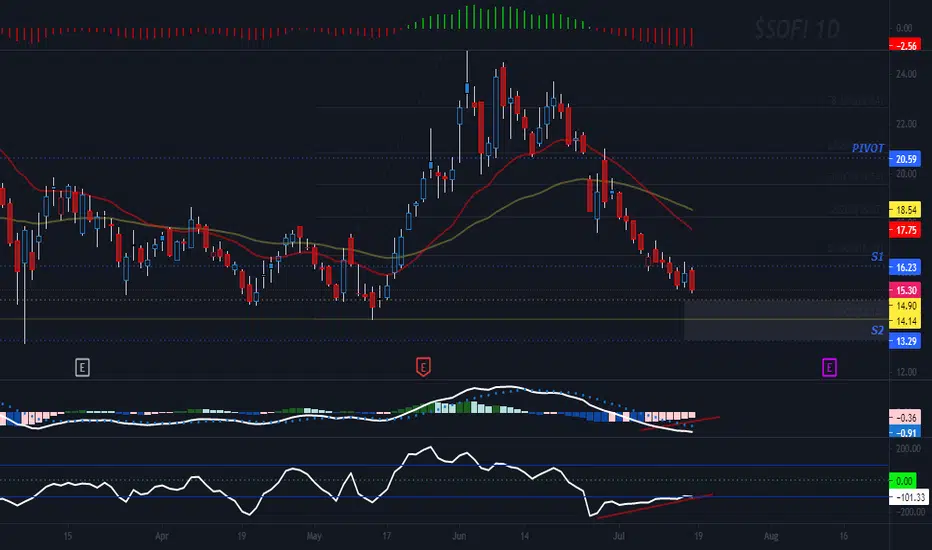Image resolution: width=932 pixels, height=550 pixels.
Task: Click the green 0.00 oscillator label
Action: 903,480
